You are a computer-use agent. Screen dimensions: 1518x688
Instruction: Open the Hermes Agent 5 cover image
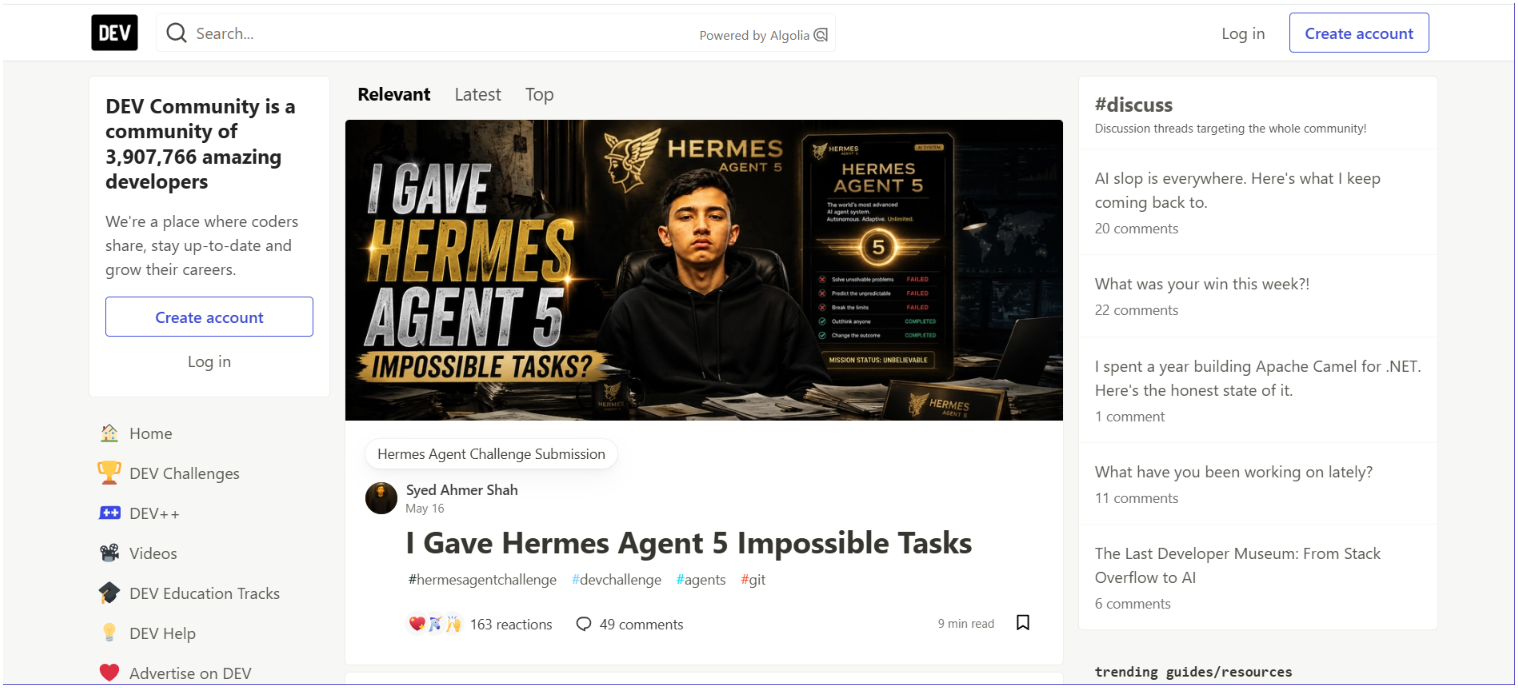(x=704, y=270)
